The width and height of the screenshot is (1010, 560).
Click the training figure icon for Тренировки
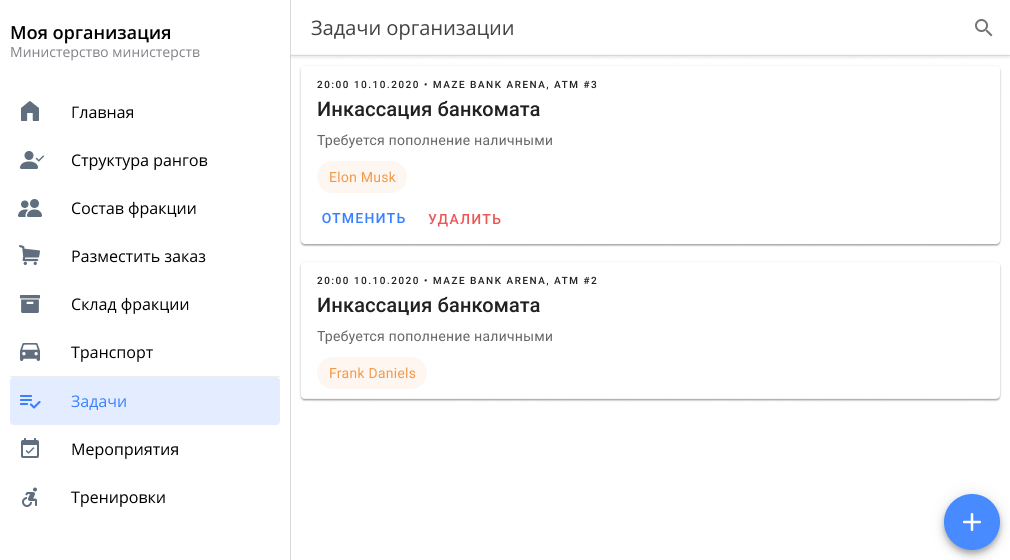pyautogui.click(x=30, y=497)
